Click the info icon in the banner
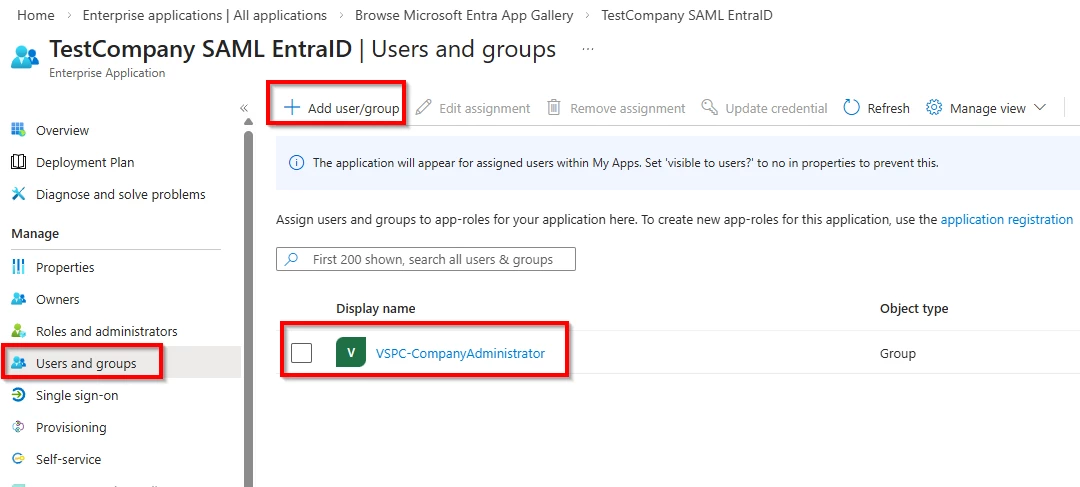Screen dimensions: 1080x487 tap(296, 163)
